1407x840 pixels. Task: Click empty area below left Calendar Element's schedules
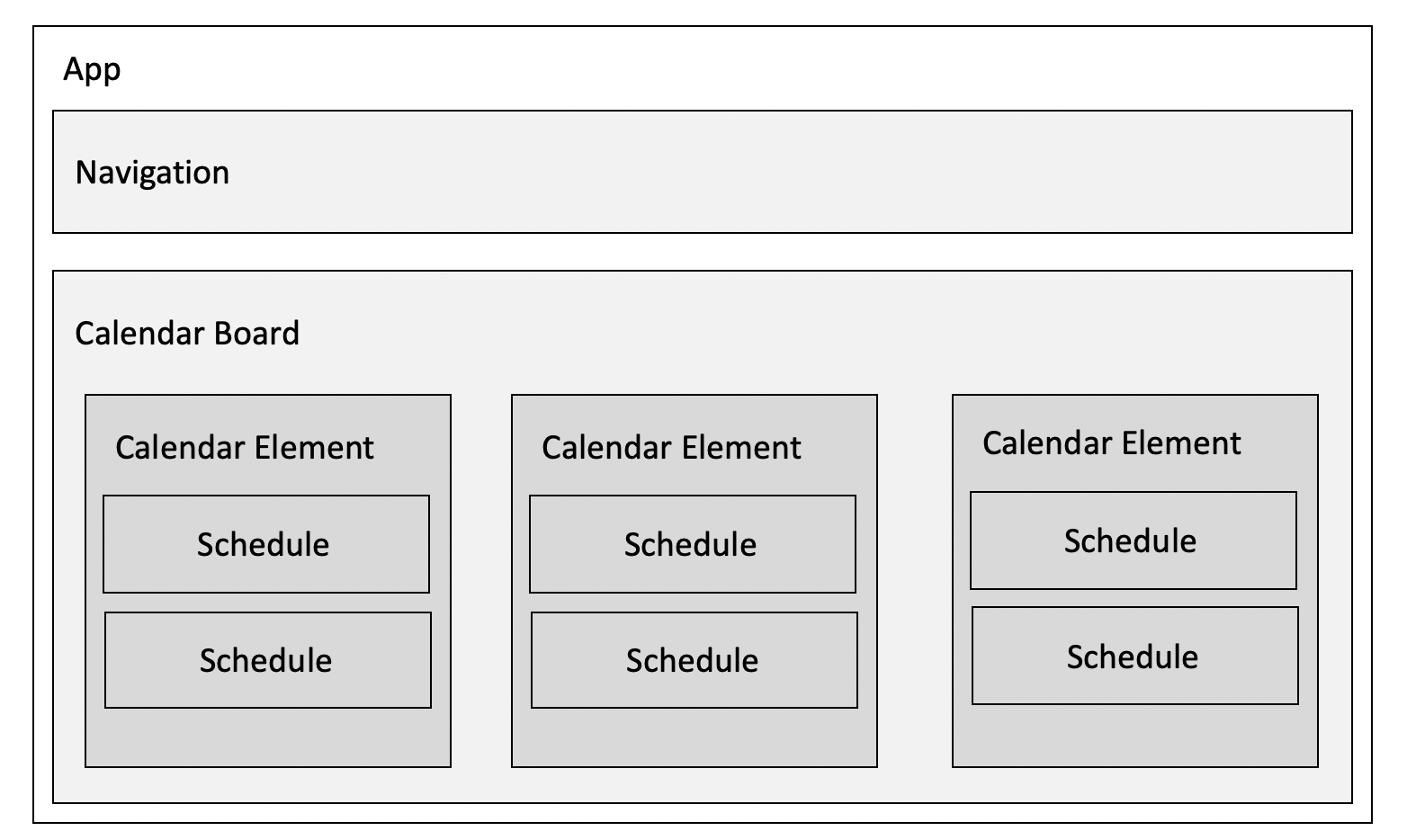pos(268,737)
